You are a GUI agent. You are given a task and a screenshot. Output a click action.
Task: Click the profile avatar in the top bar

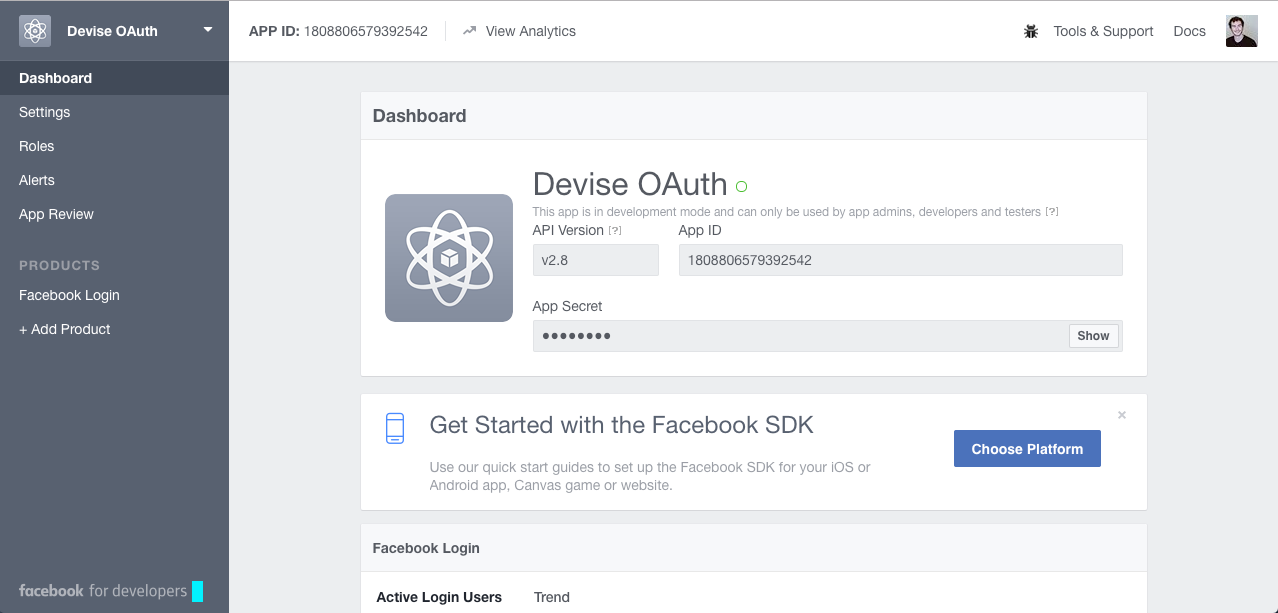(1241, 30)
